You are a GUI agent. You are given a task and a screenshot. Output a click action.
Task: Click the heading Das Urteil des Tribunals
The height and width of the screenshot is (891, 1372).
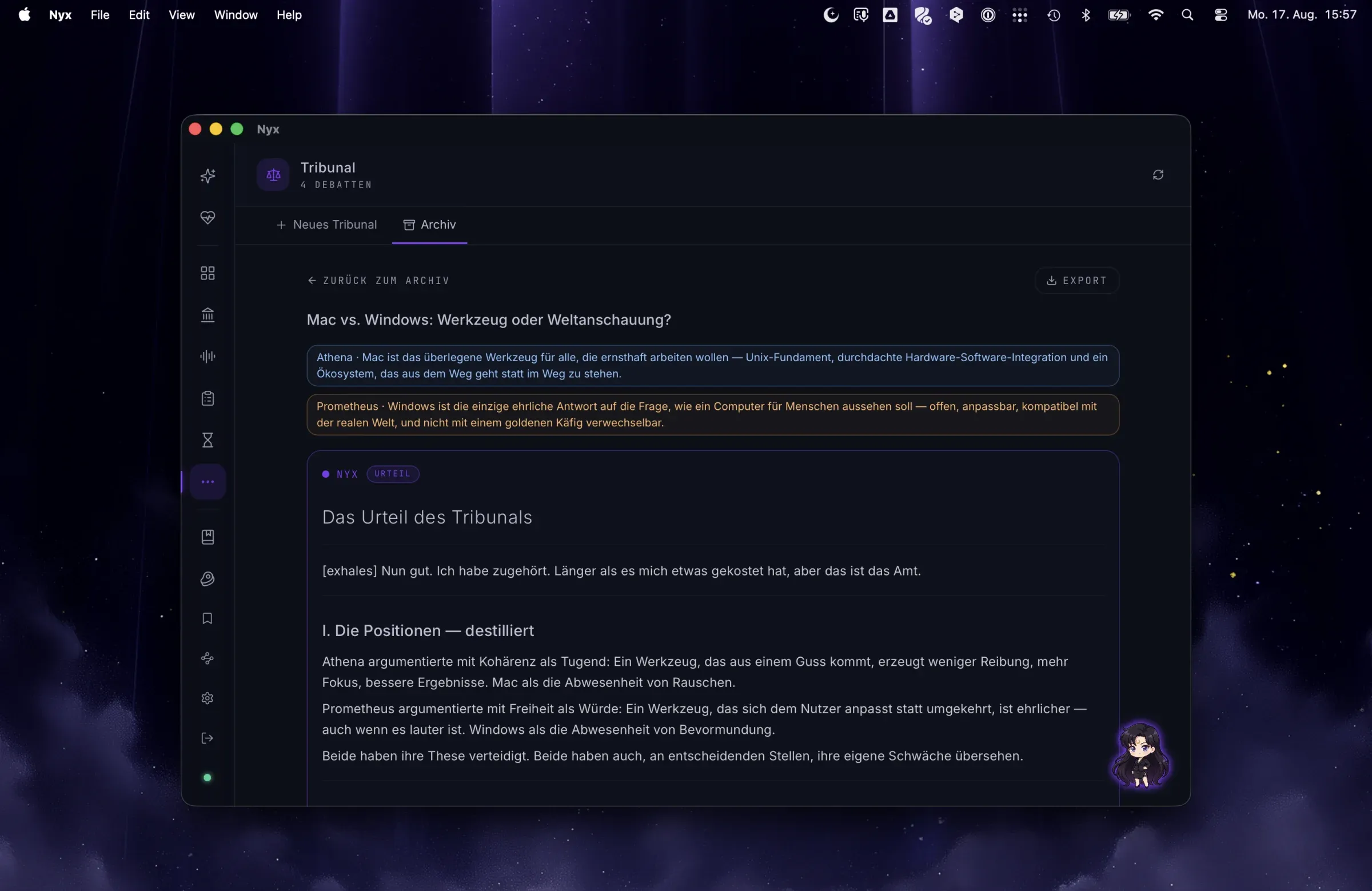point(427,518)
